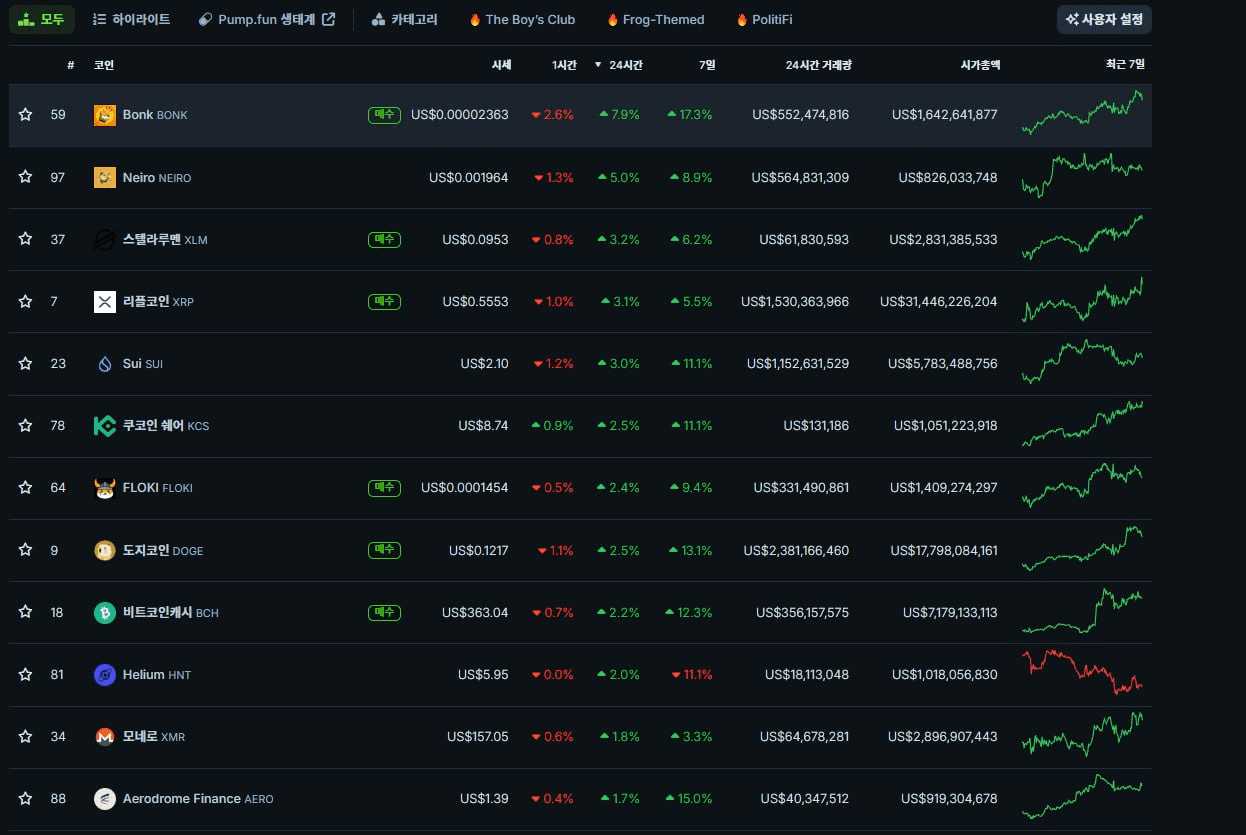
Task: Sort by 24시간 거래량 header
Action: click(818, 65)
